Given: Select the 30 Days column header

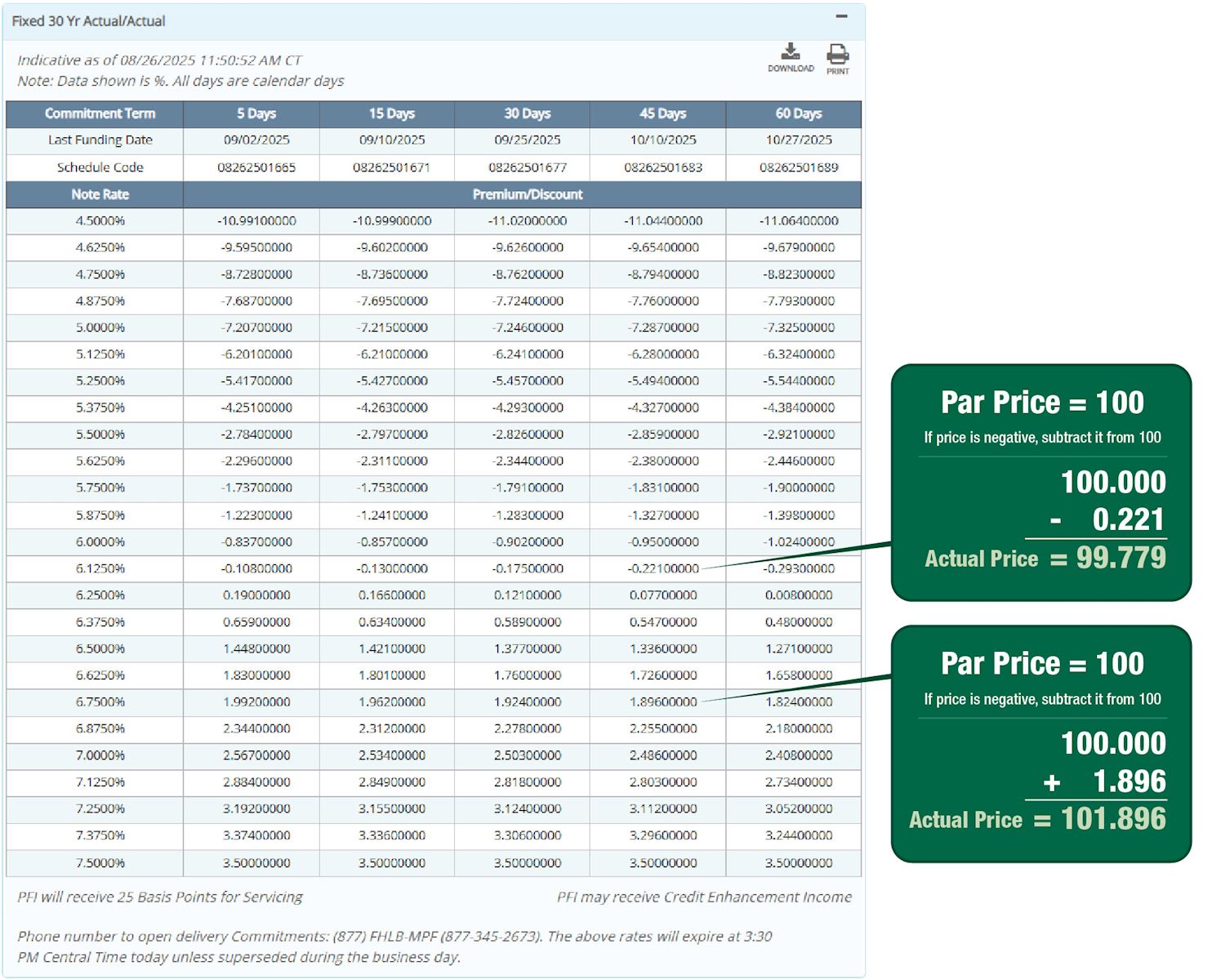Looking at the screenshot, I should (x=526, y=114).
